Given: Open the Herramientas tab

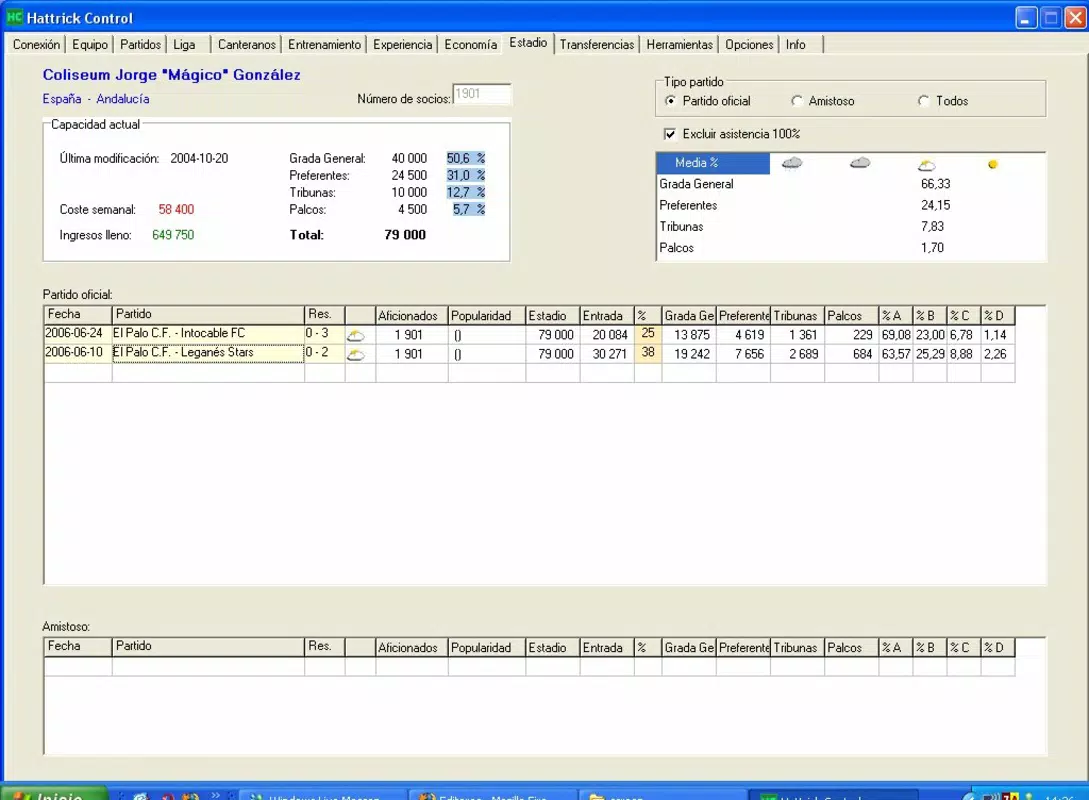Looking at the screenshot, I should [679, 44].
